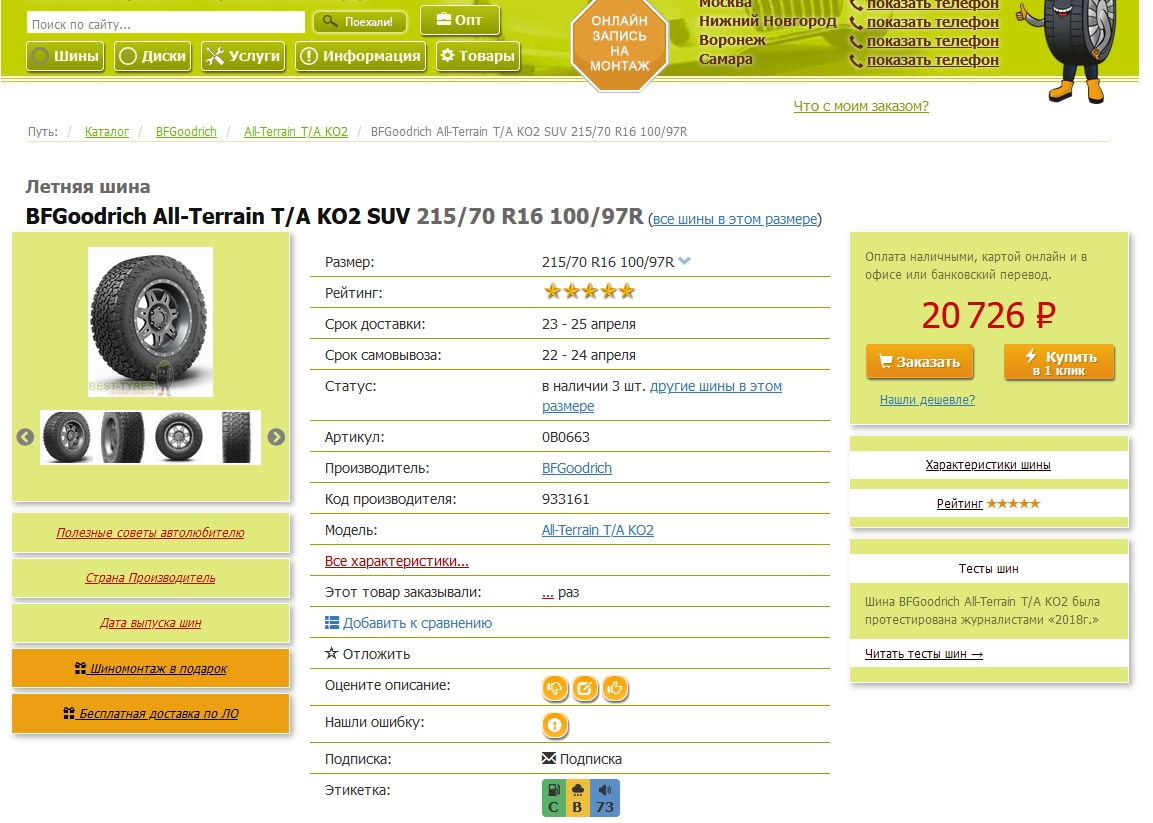Viewport: 1153px width, 823px height.
Task: Show phone for Нижний Новгород
Action: 932,22
